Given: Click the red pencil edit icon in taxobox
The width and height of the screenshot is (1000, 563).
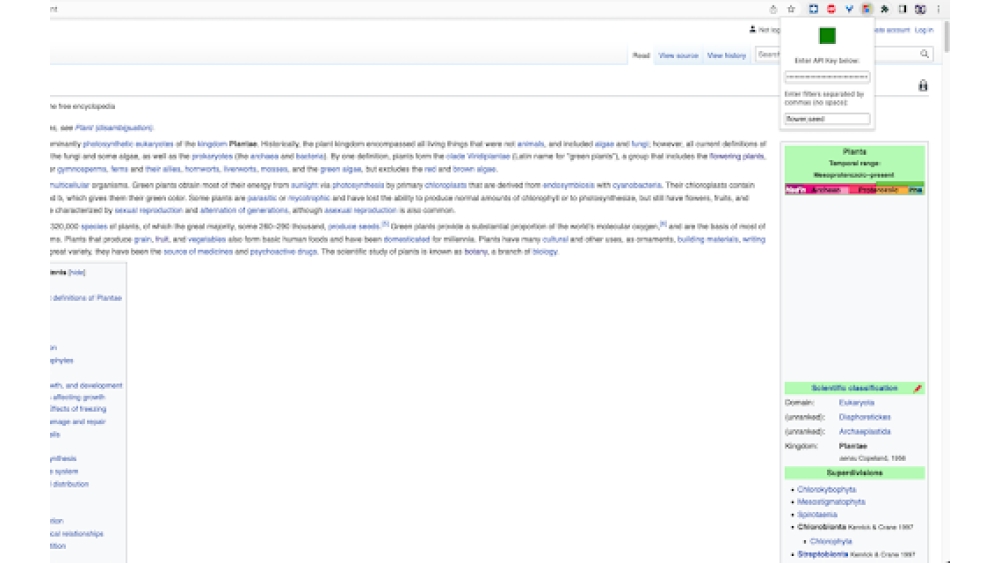Looking at the screenshot, I should pyautogui.click(x=918, y=388).
